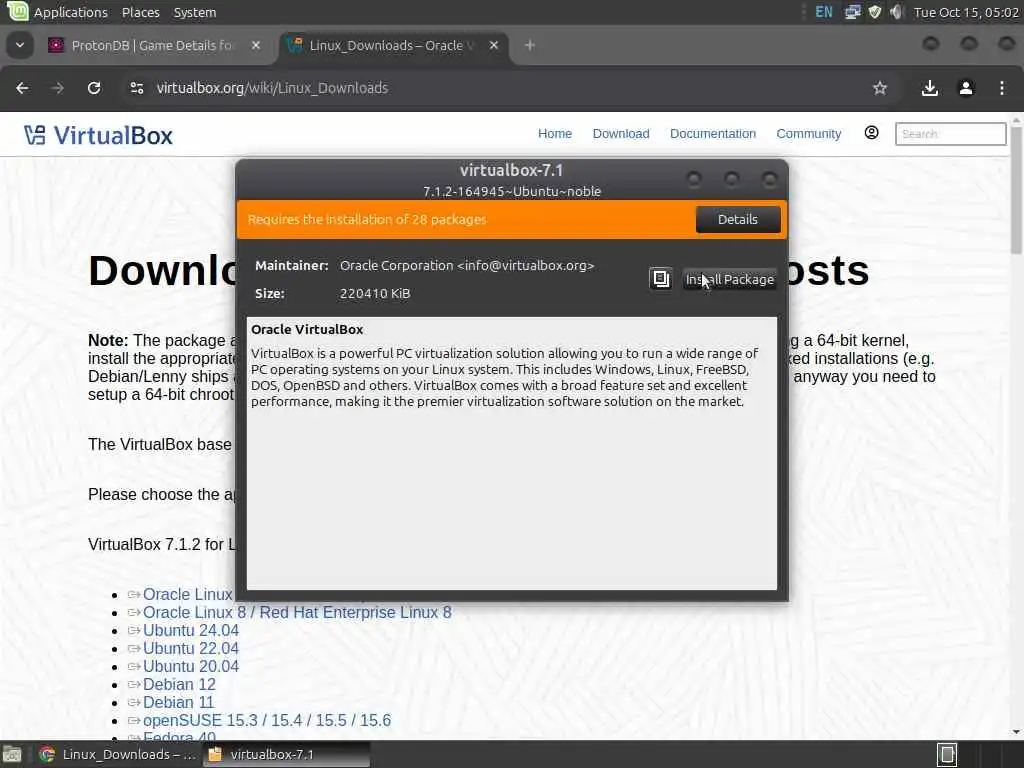Viewport: 1024px width, 768px height.
Task: Open the Ubuntu 22.04 download link
Action: click(191, 648)
